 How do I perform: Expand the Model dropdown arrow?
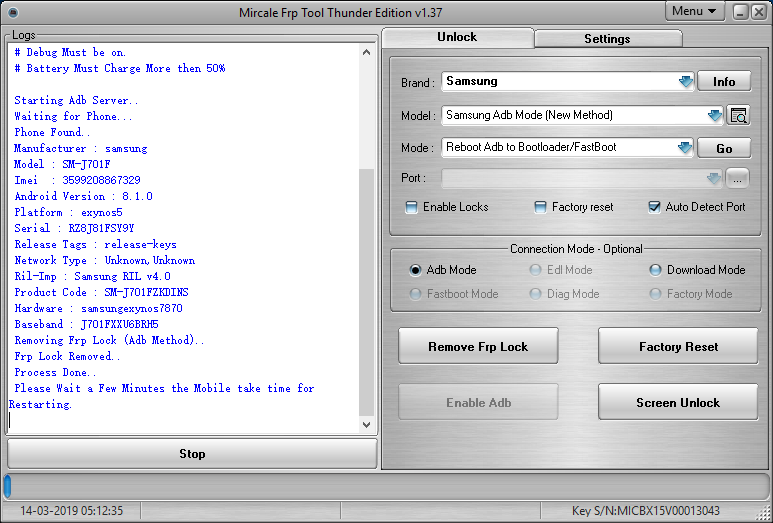pos(714,115)
